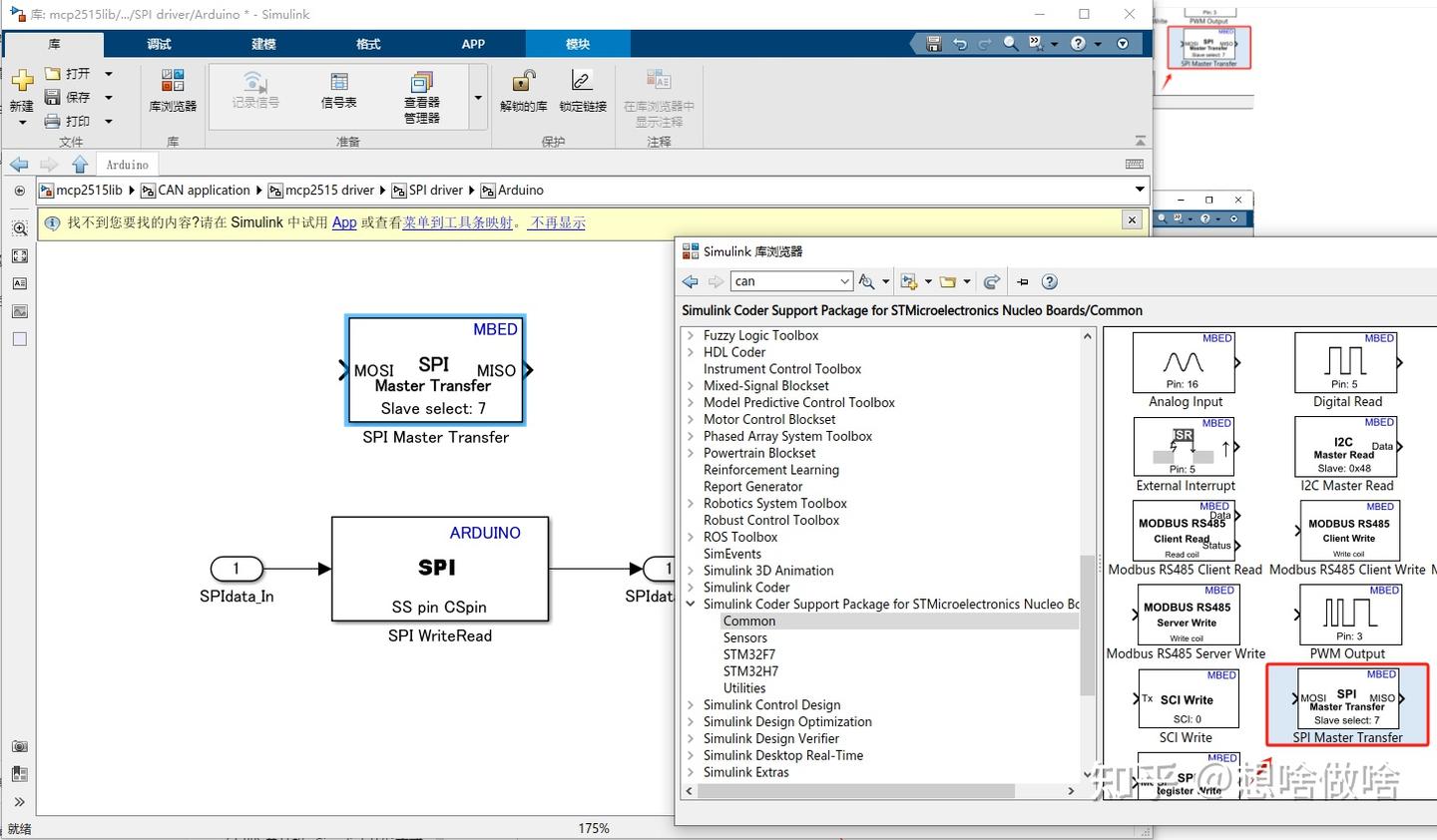Close the yellow notification banner
Screen dimensions: 1437x840
click(1132, 219)
